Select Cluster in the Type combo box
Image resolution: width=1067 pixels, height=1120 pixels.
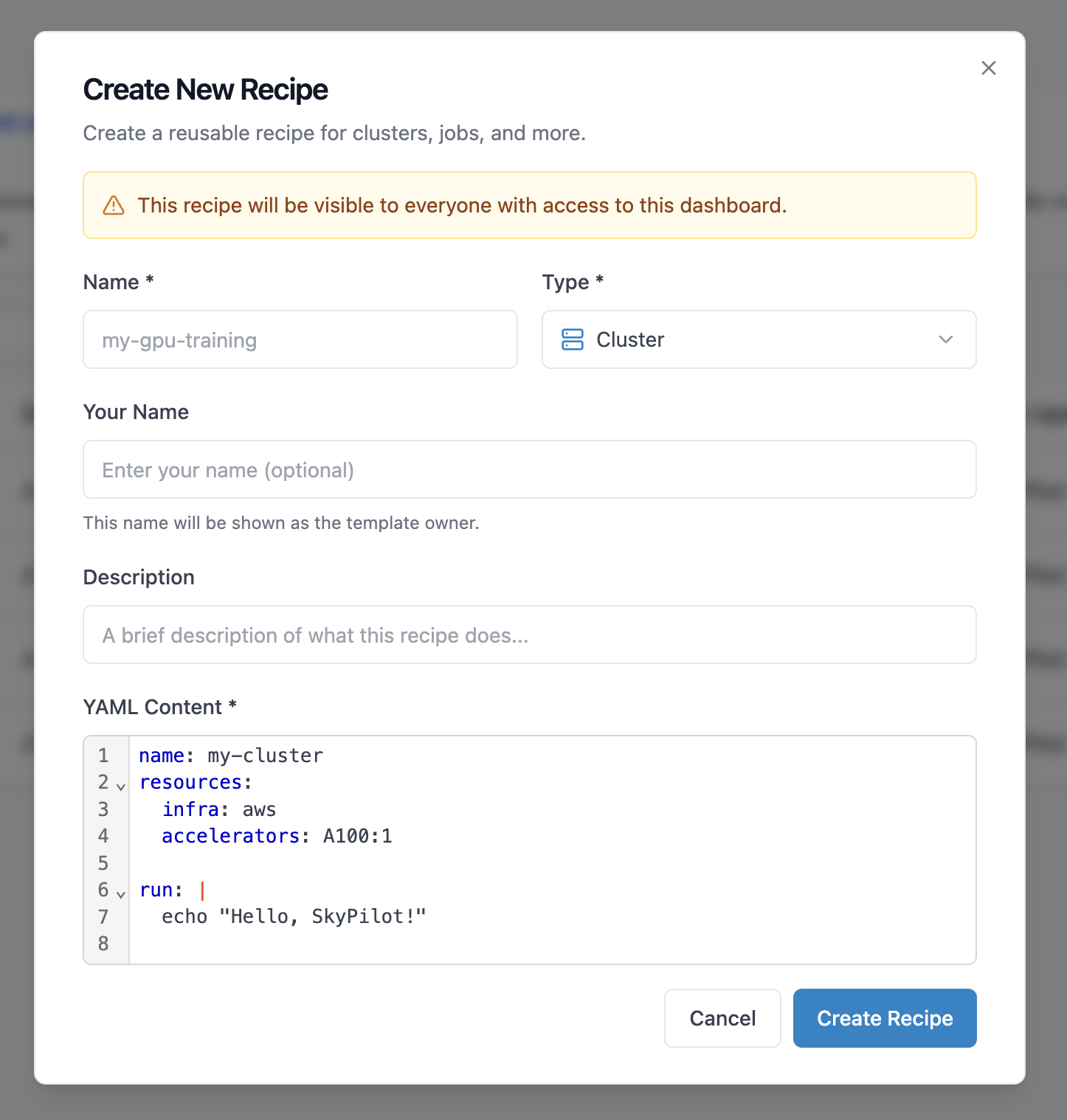759,339
